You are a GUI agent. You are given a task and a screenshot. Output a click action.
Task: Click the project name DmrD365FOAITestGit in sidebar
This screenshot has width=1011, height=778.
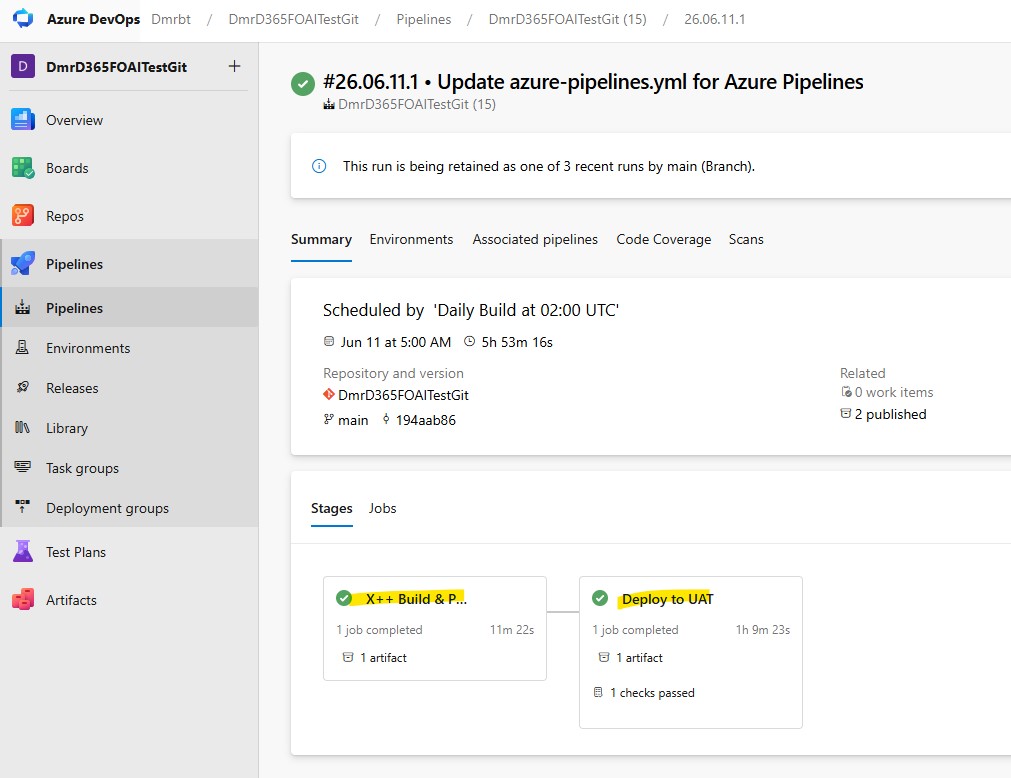(116, 67)
